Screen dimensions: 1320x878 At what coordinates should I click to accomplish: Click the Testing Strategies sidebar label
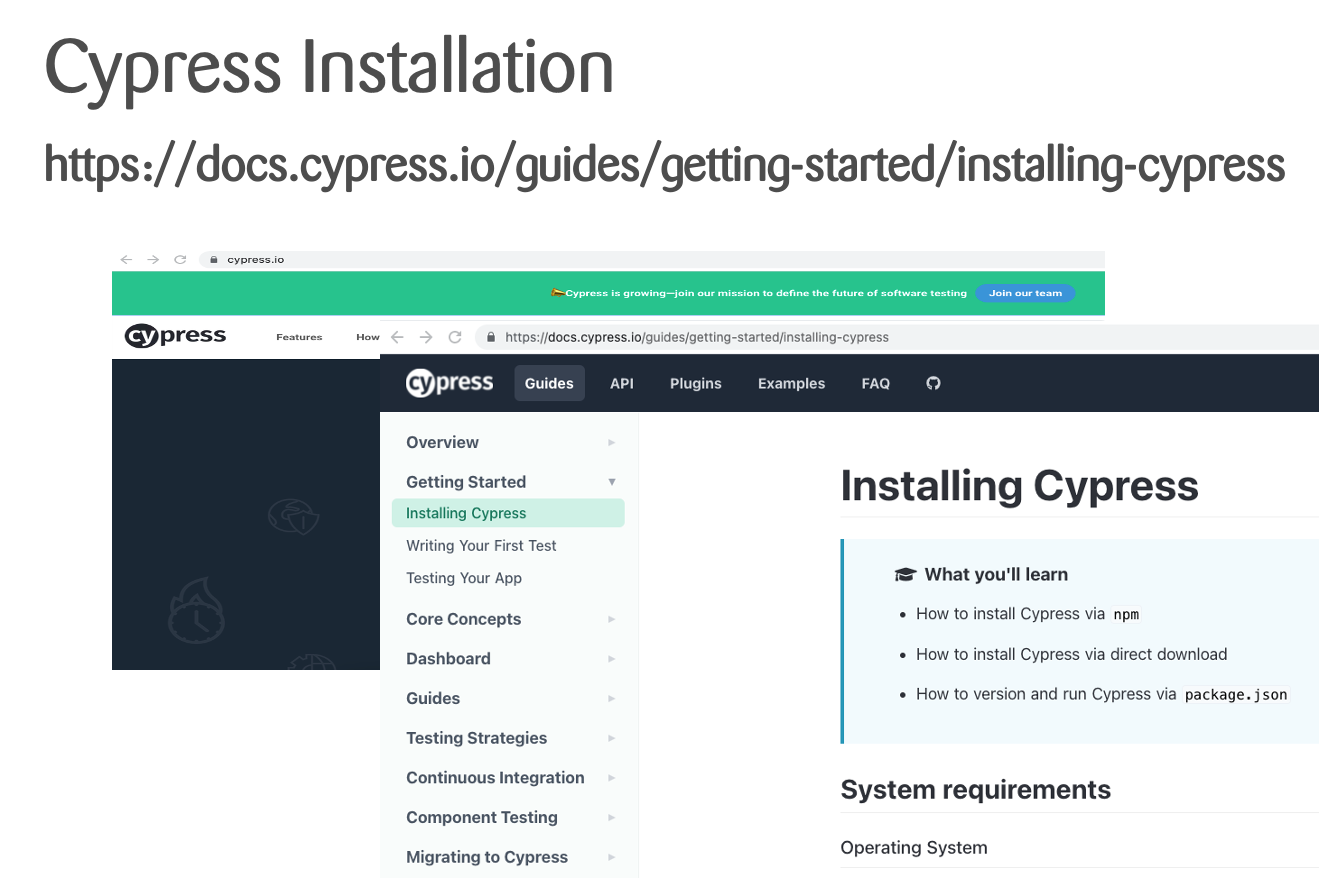tap(476, 738)
